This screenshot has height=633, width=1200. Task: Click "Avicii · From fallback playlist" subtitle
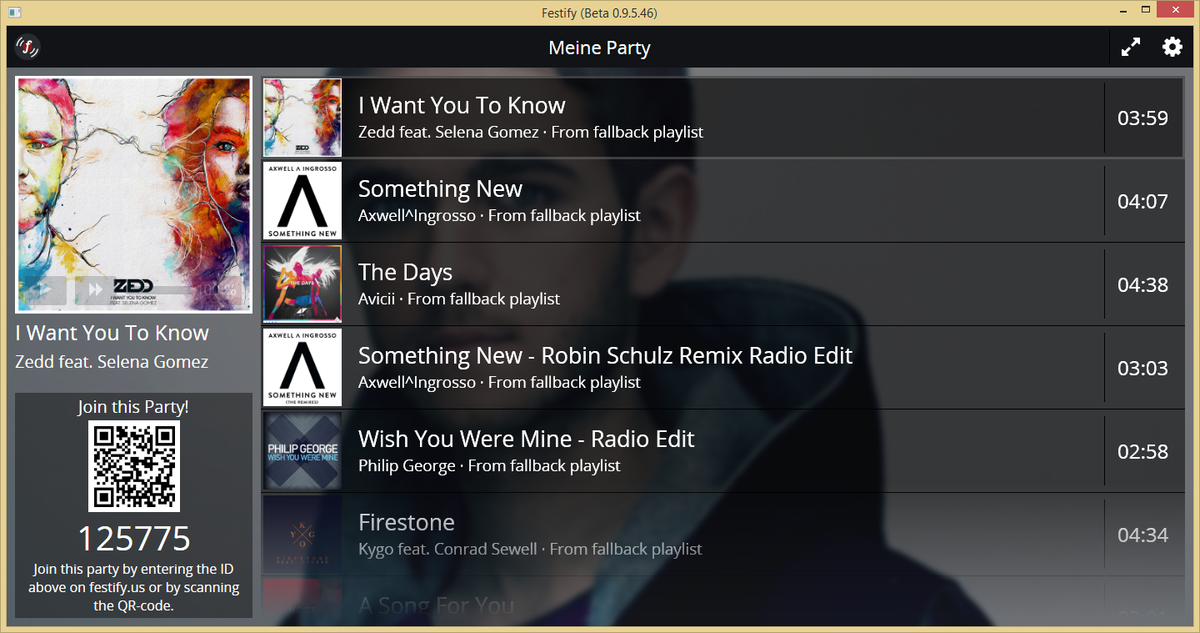coord(459,299)
